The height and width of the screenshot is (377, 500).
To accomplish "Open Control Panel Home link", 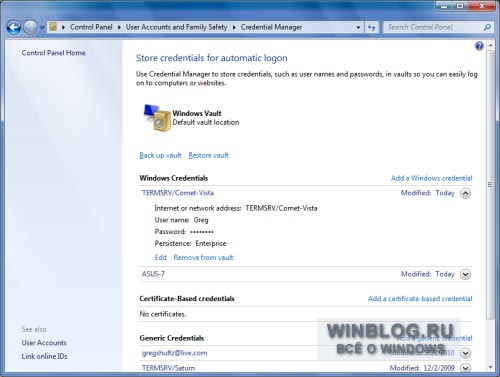I will pos(53,53).
